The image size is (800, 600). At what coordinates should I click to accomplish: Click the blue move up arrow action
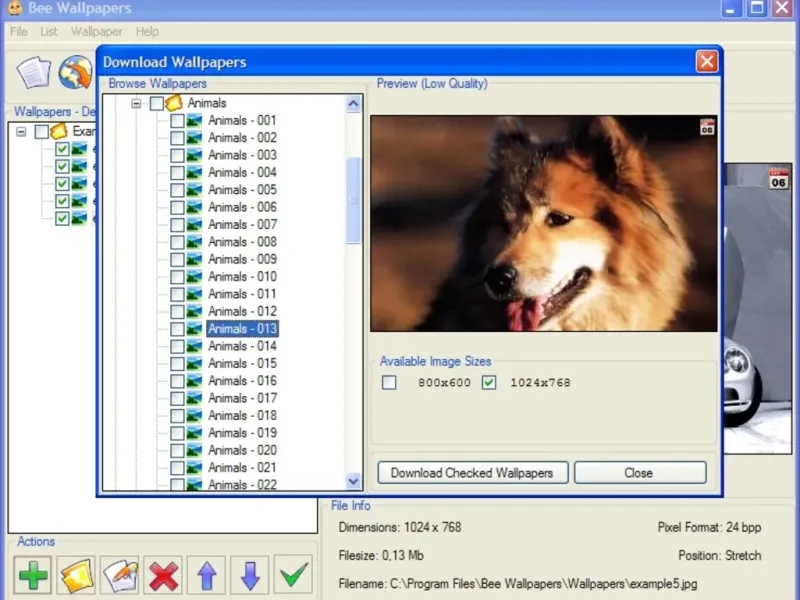(207, 575)
